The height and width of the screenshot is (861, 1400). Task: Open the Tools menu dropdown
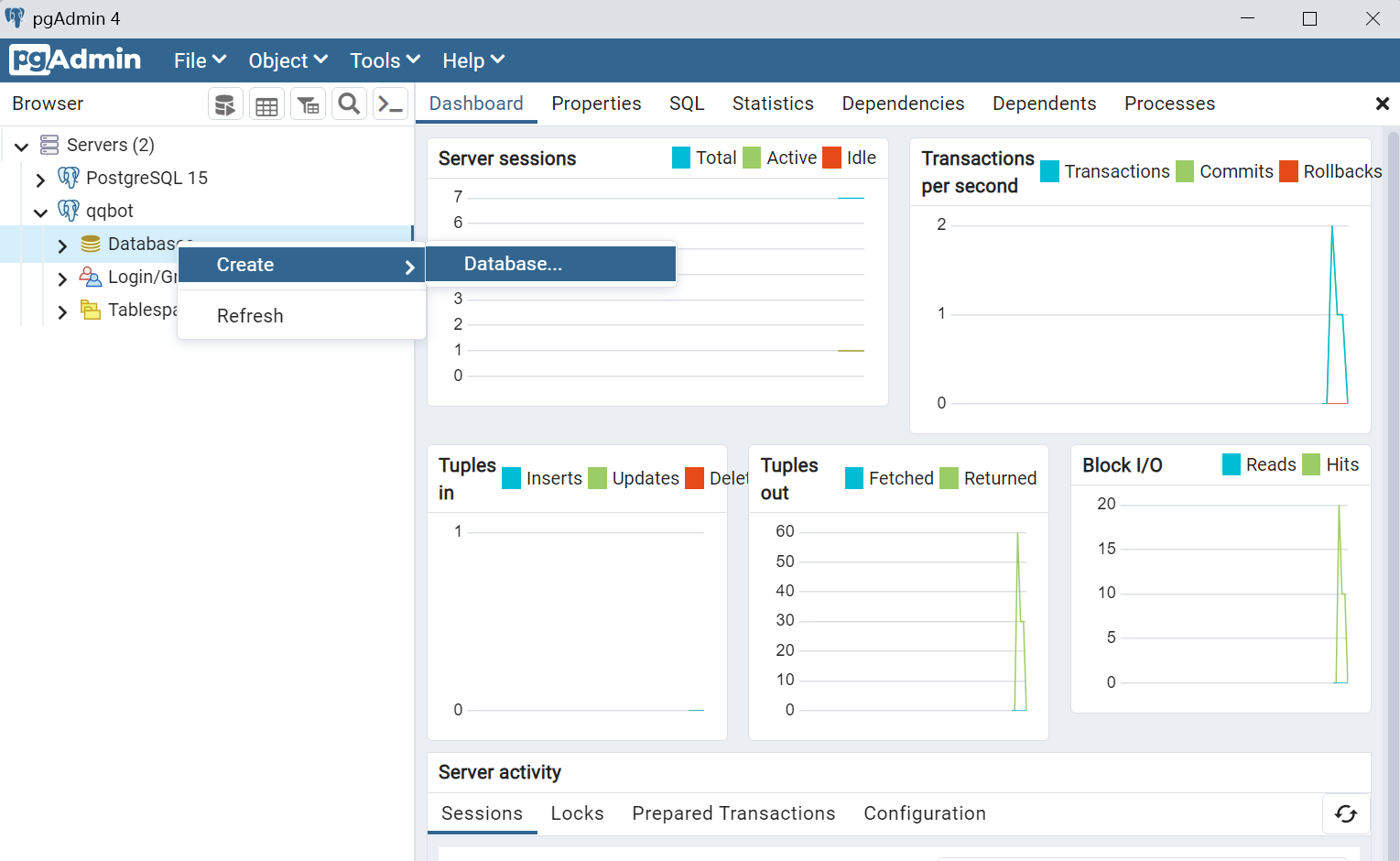click(385, 60)
